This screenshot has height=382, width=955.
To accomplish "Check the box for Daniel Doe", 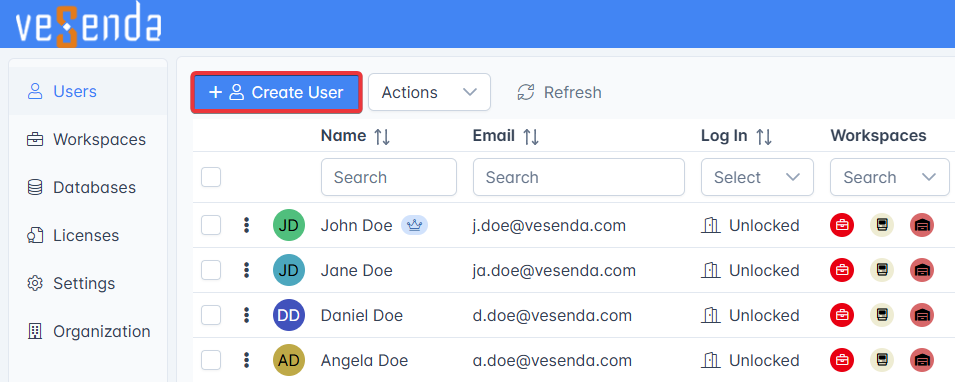I will [211, 315].
